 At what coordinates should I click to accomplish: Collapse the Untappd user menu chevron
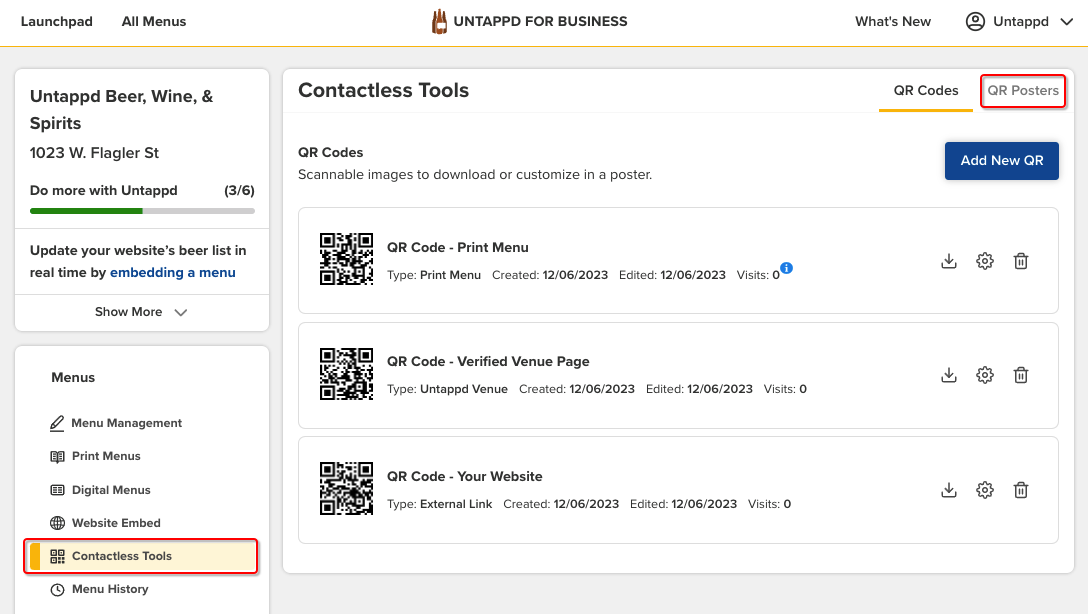tap(1065, 21)
